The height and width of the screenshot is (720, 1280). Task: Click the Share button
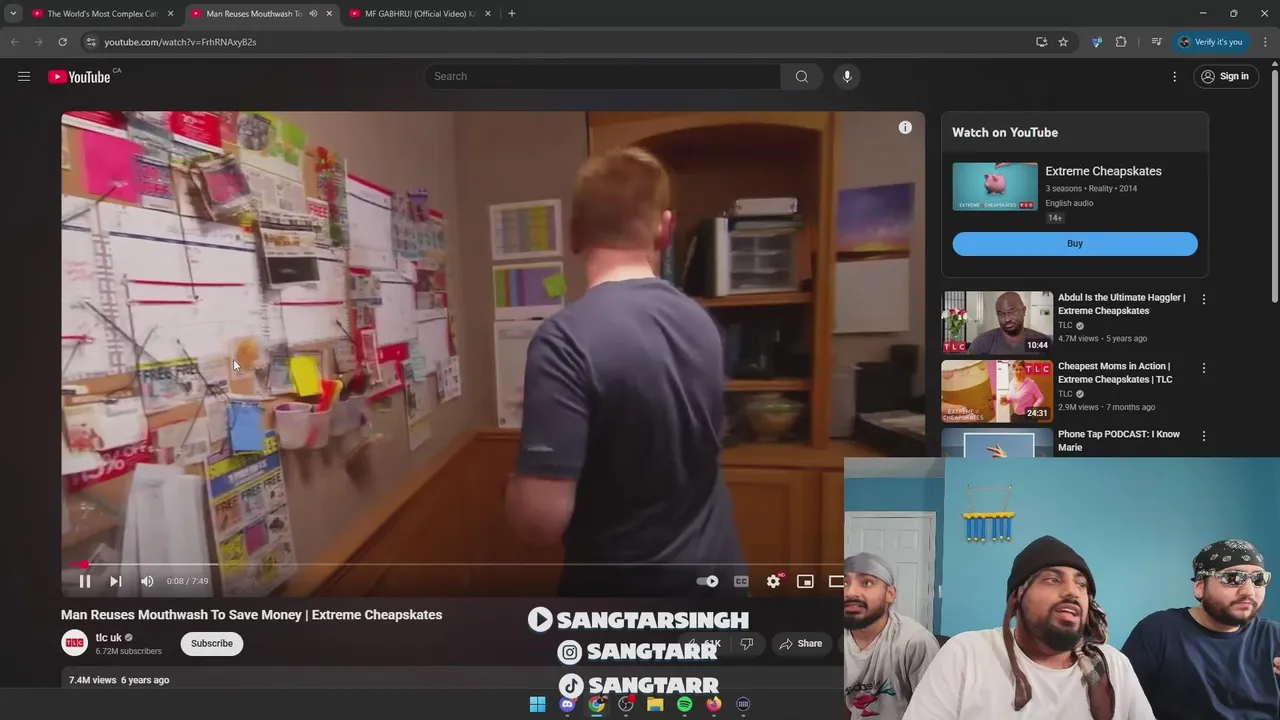tap(801, 643)
